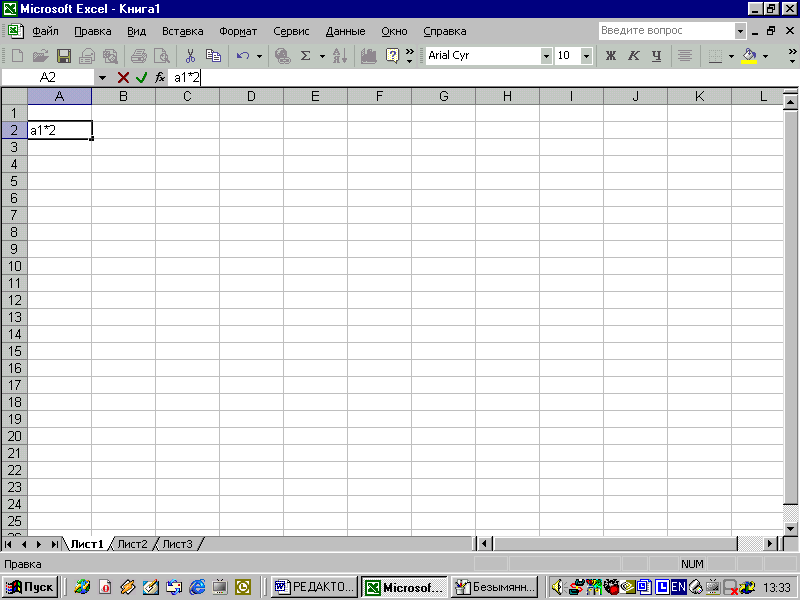Select row header 10
Image resolution: width=800 pixels, height=600 pixels.
point(14,266)
